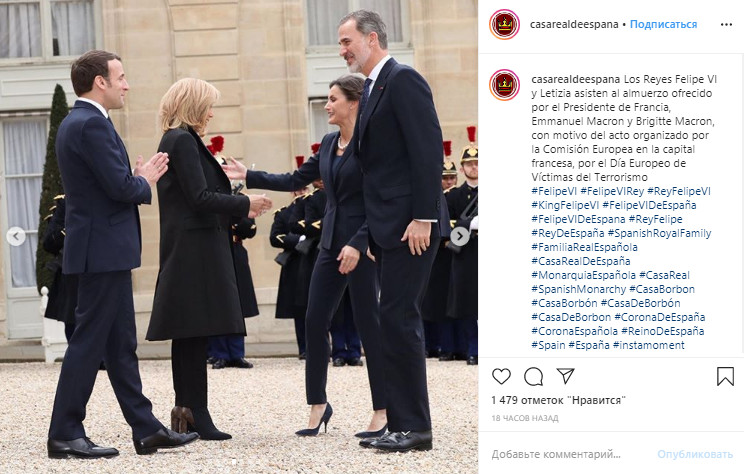Open the #instamoment hashtag
The width and height of the screenshot is (744, 474).
coord(649,345)
